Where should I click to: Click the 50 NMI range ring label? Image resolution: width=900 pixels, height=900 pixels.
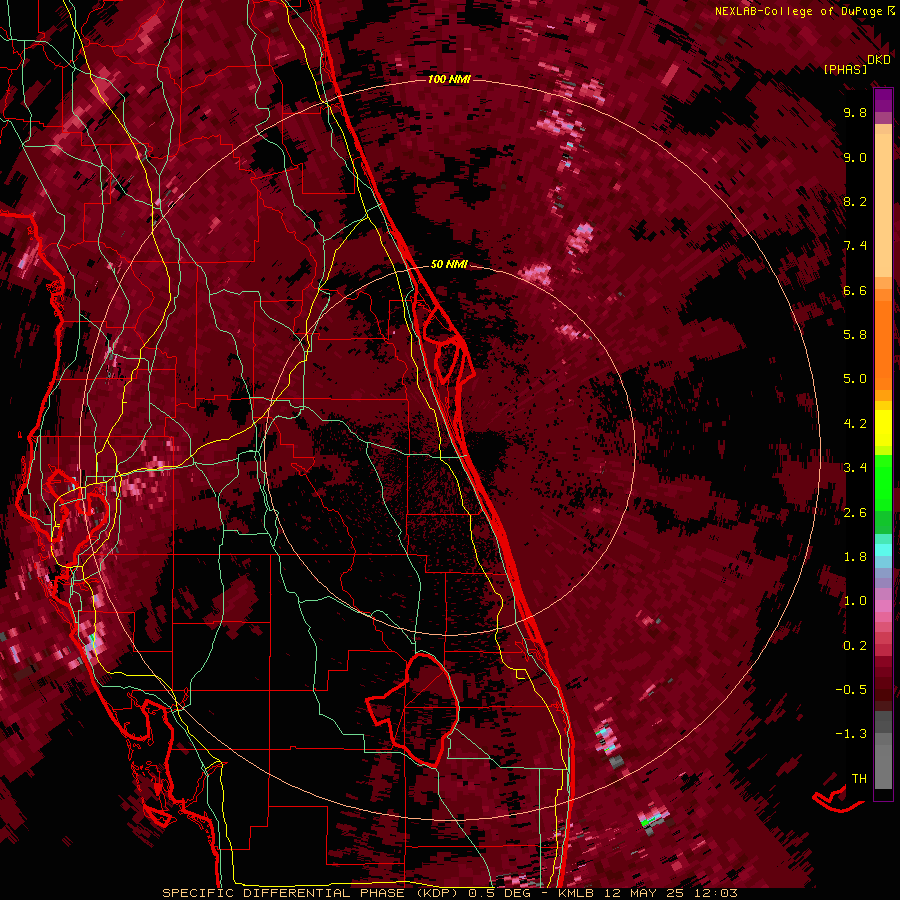pyautogui.click(x=449, y=264)
